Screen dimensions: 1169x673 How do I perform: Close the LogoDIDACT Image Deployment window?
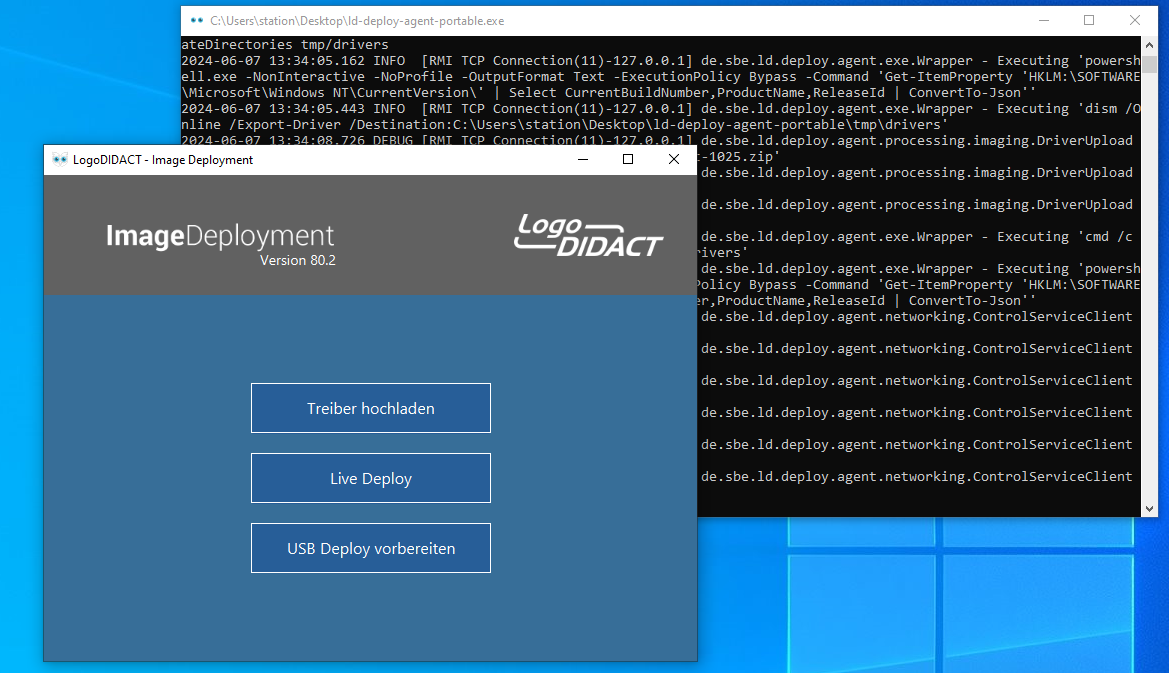[x=674, y=159]
